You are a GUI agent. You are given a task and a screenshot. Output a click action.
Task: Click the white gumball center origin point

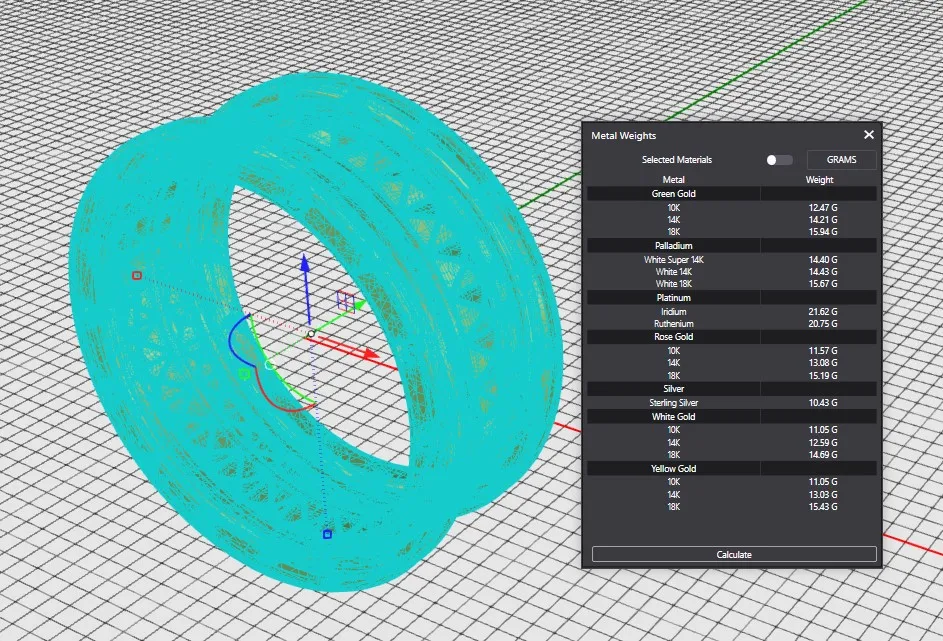[x=311, y=333]
